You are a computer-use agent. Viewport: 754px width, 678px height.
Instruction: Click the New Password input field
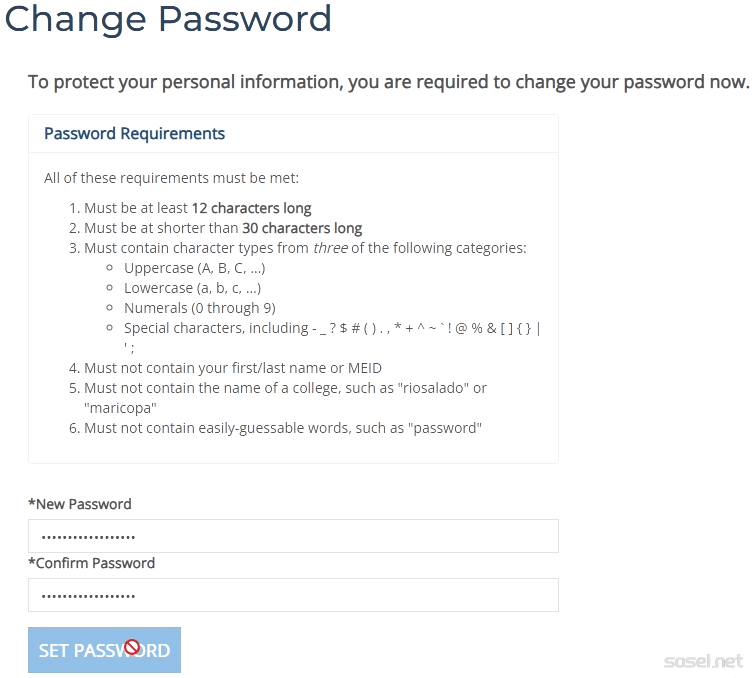tap(293, 536)
